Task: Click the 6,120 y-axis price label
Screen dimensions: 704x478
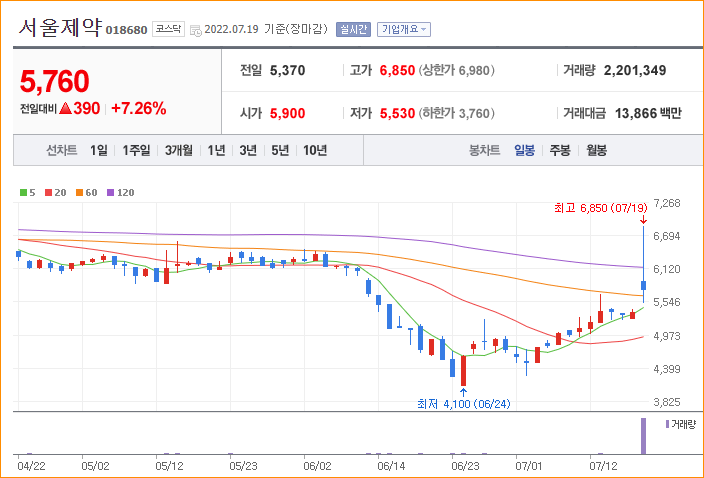Action: [667, 269]
